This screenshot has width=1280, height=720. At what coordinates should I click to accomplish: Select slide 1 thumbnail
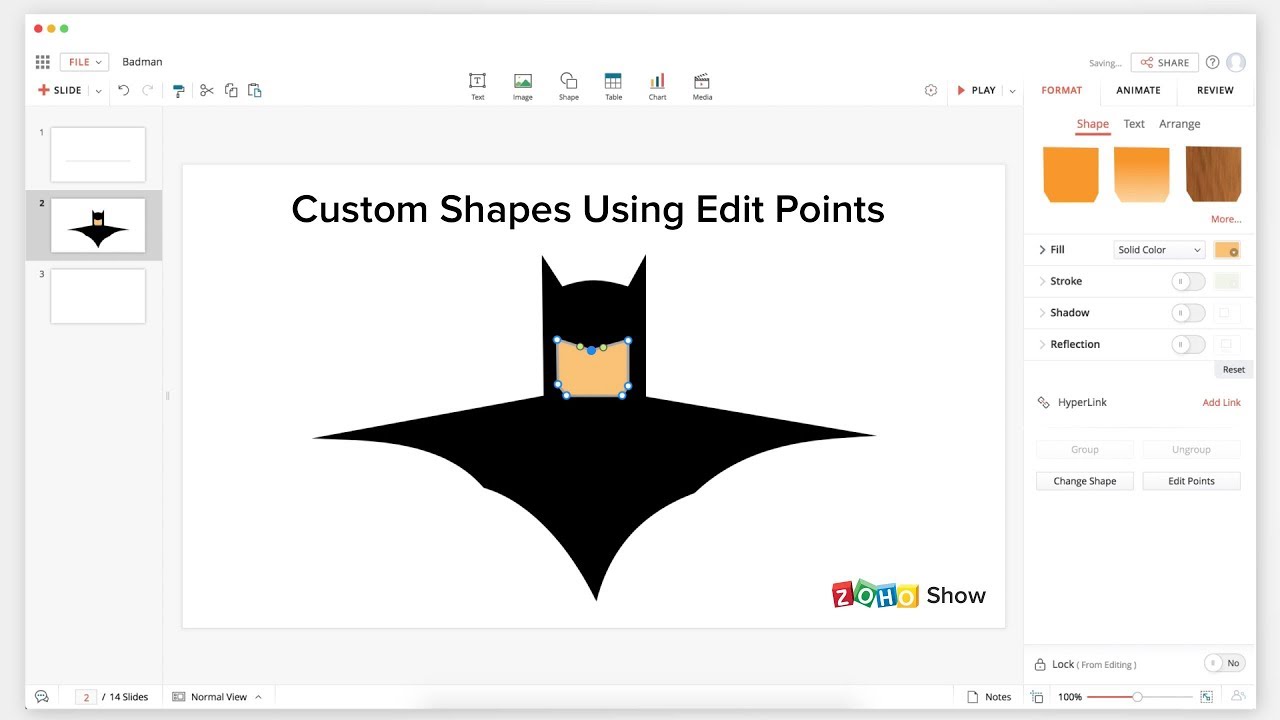(x=98, y=154)
